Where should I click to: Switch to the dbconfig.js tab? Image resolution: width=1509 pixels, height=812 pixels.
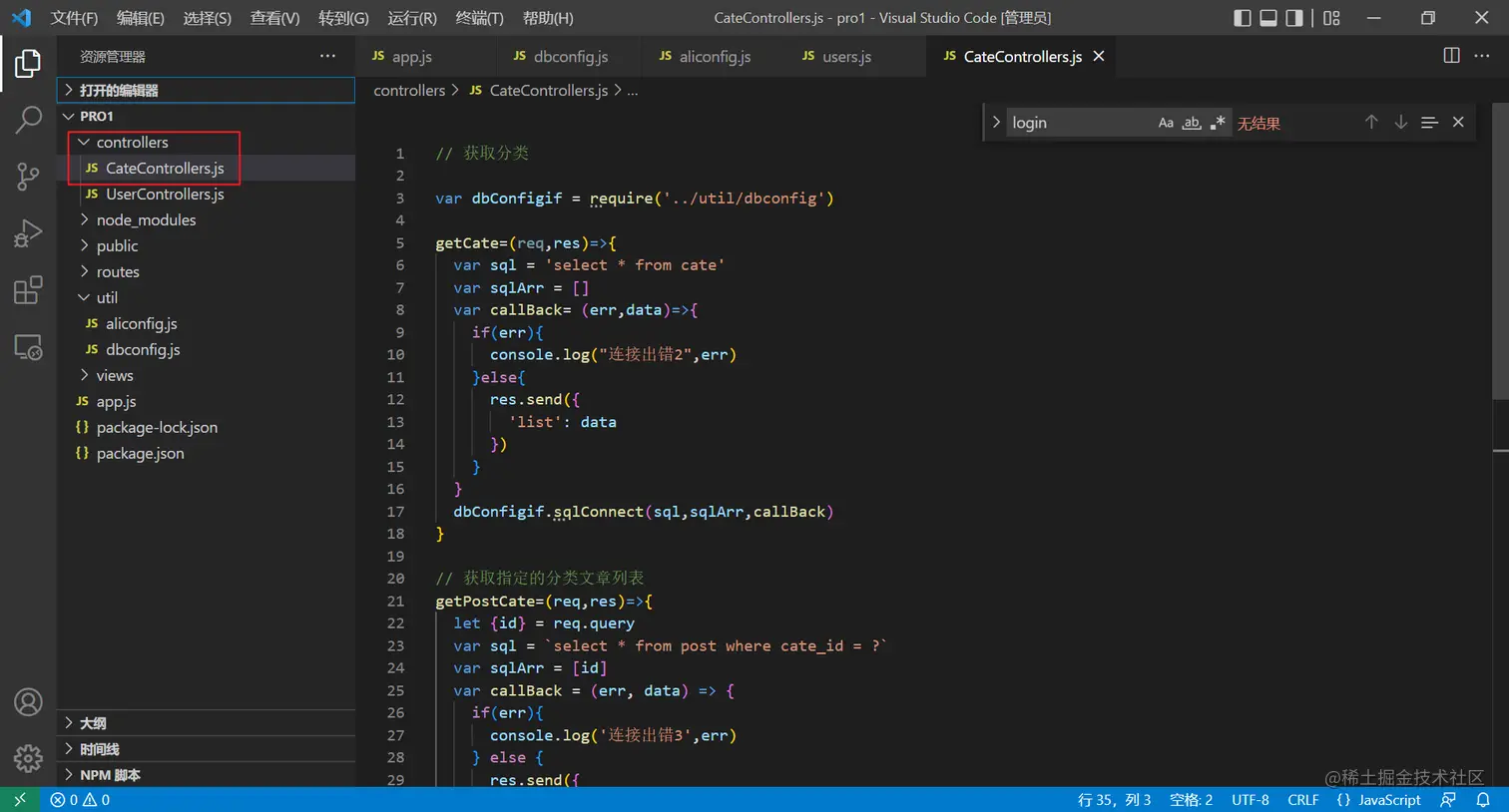point(571,56)
